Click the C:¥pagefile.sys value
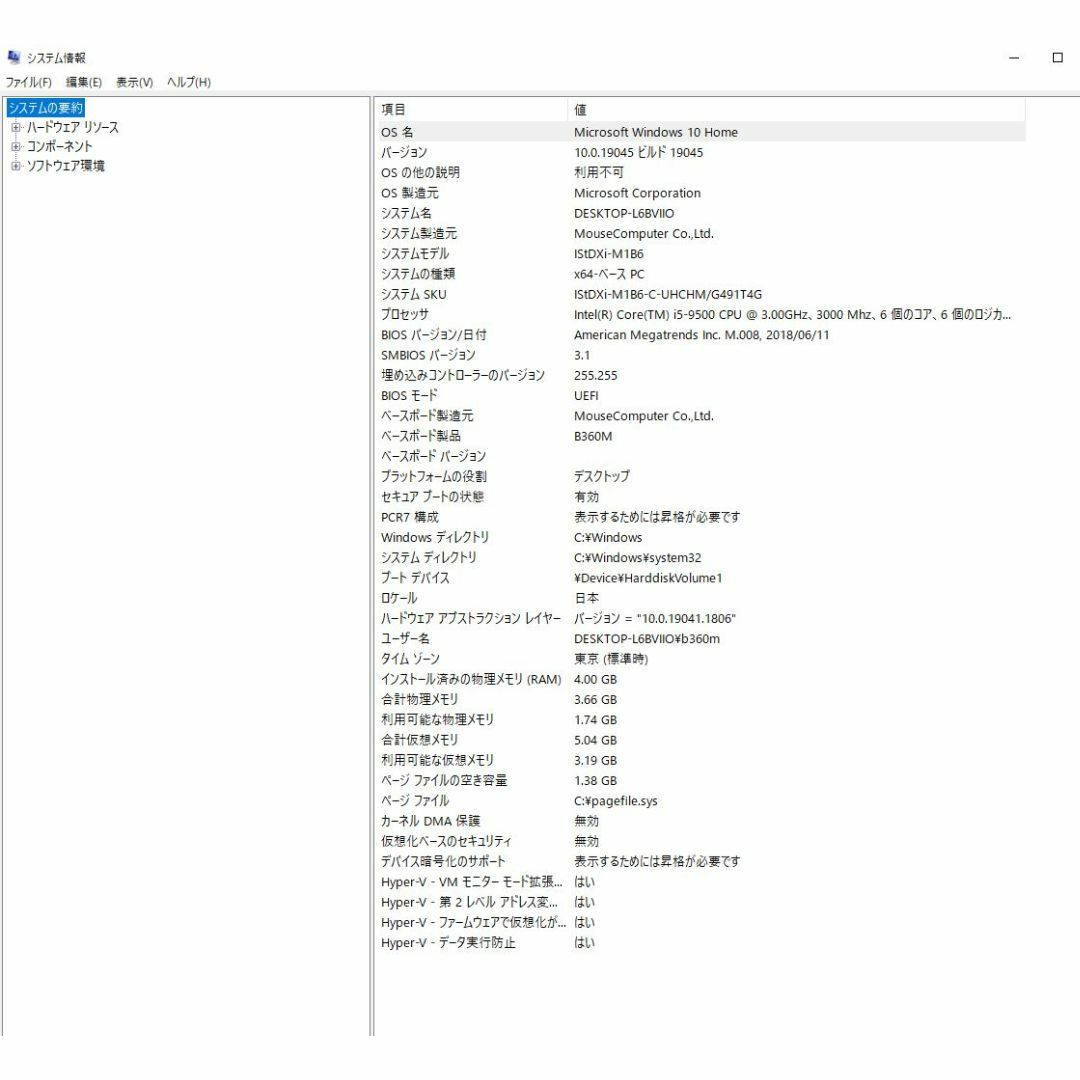 pos(616,801)
